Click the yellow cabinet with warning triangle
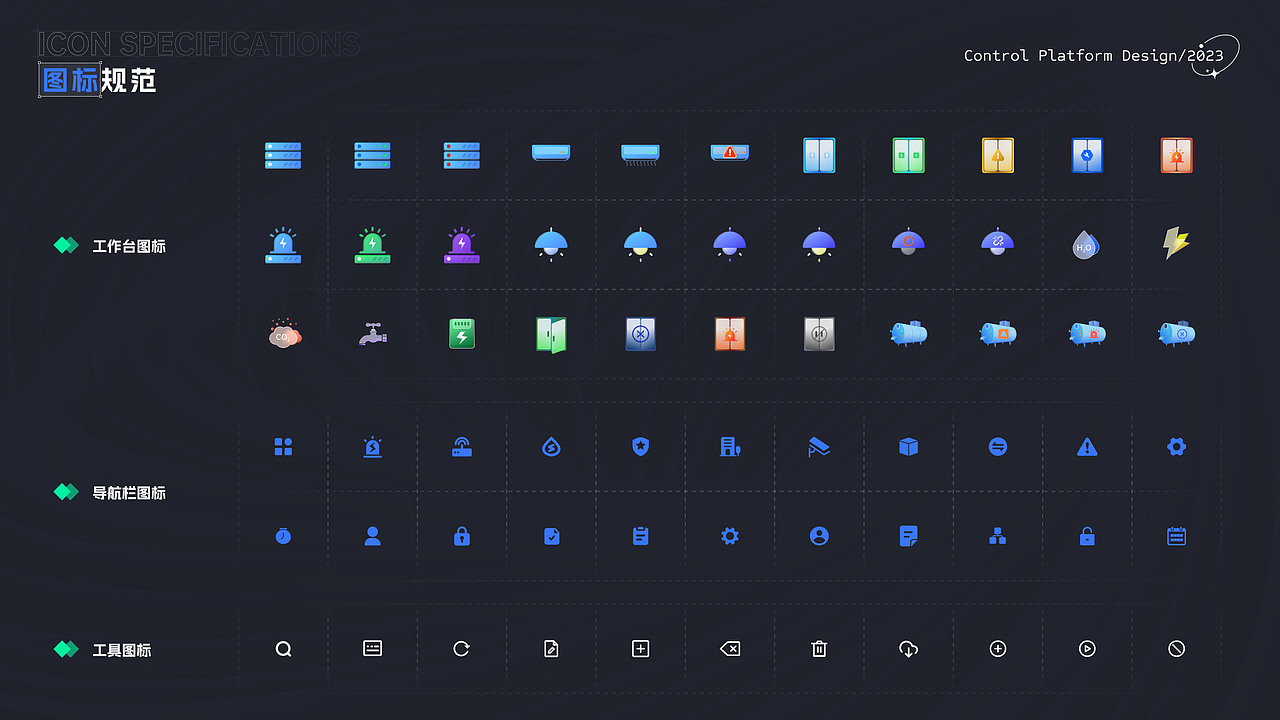1280x720 pixels. (998, 155)
